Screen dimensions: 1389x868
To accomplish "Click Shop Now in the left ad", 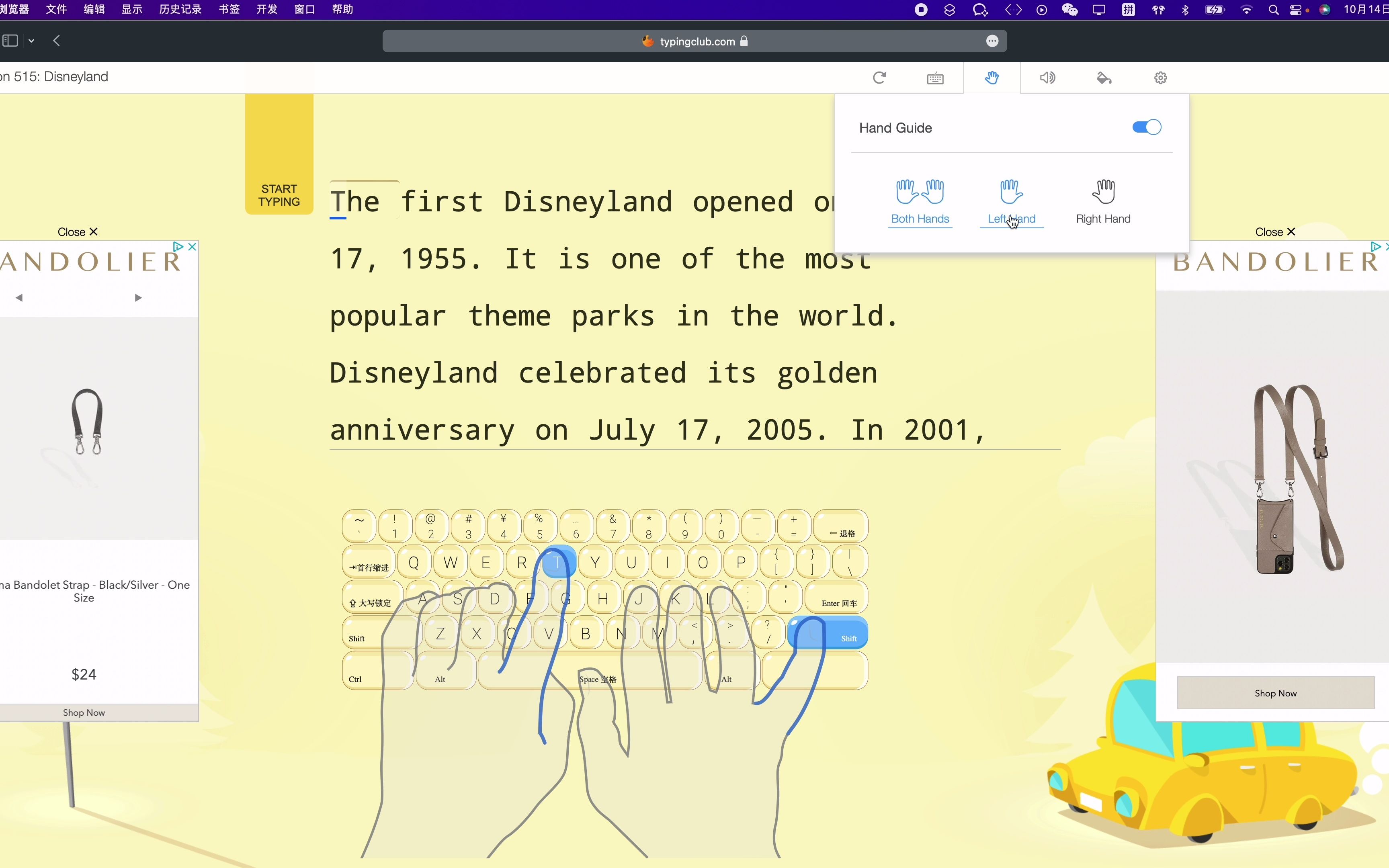I will 84,712.
